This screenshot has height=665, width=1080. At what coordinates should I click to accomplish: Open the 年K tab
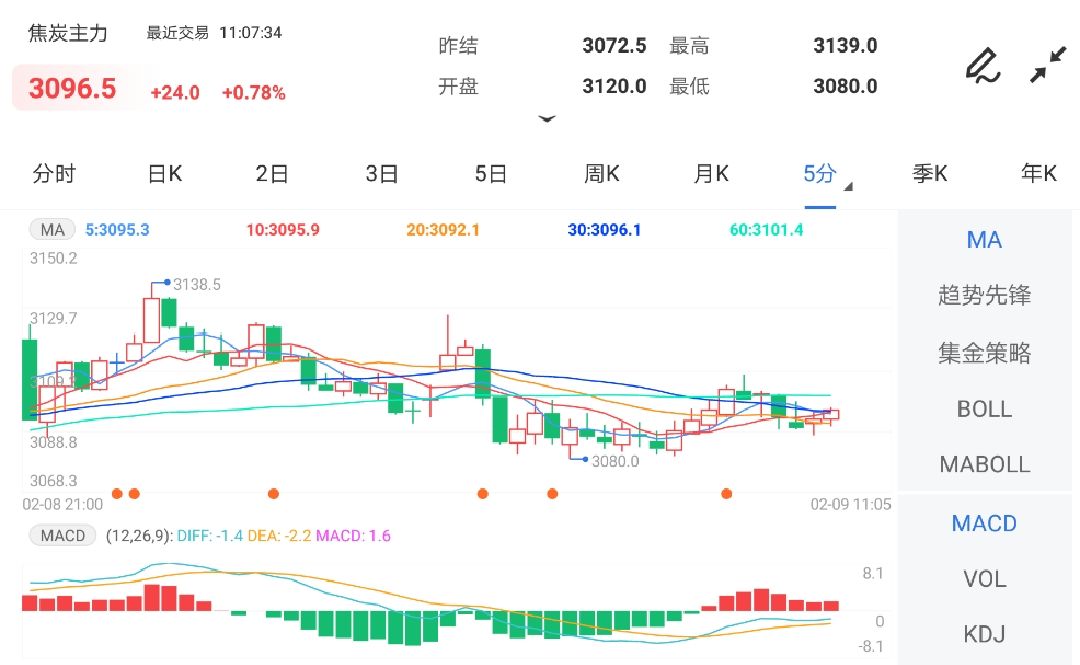click(1039, 174)
